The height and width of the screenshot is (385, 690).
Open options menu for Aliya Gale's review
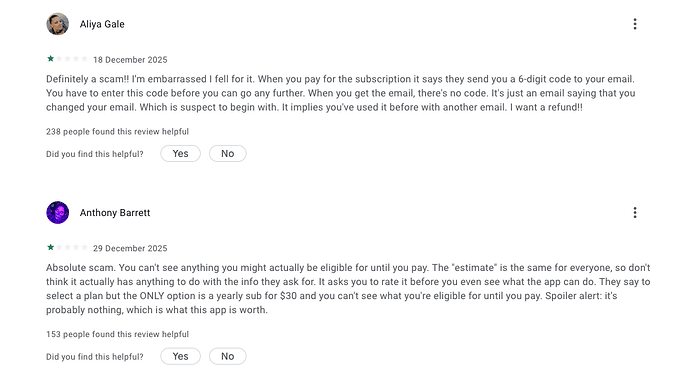click(635, 24)
